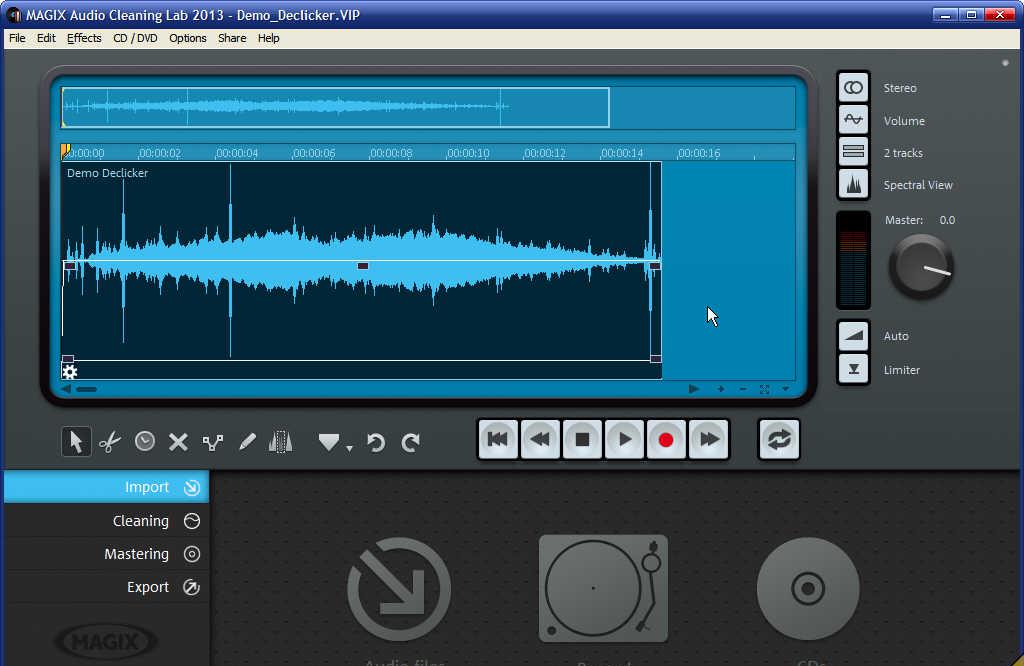Switch to the Import section

106,487
